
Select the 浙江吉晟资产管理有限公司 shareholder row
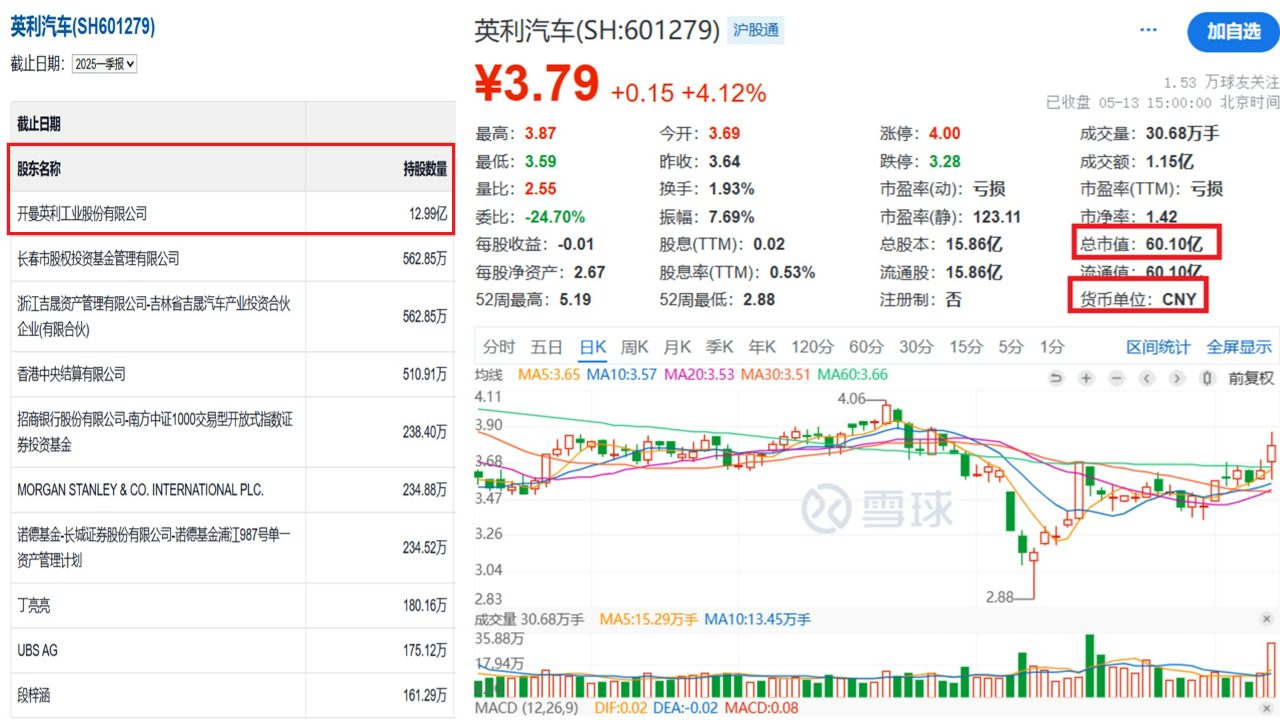pos(232,316)
